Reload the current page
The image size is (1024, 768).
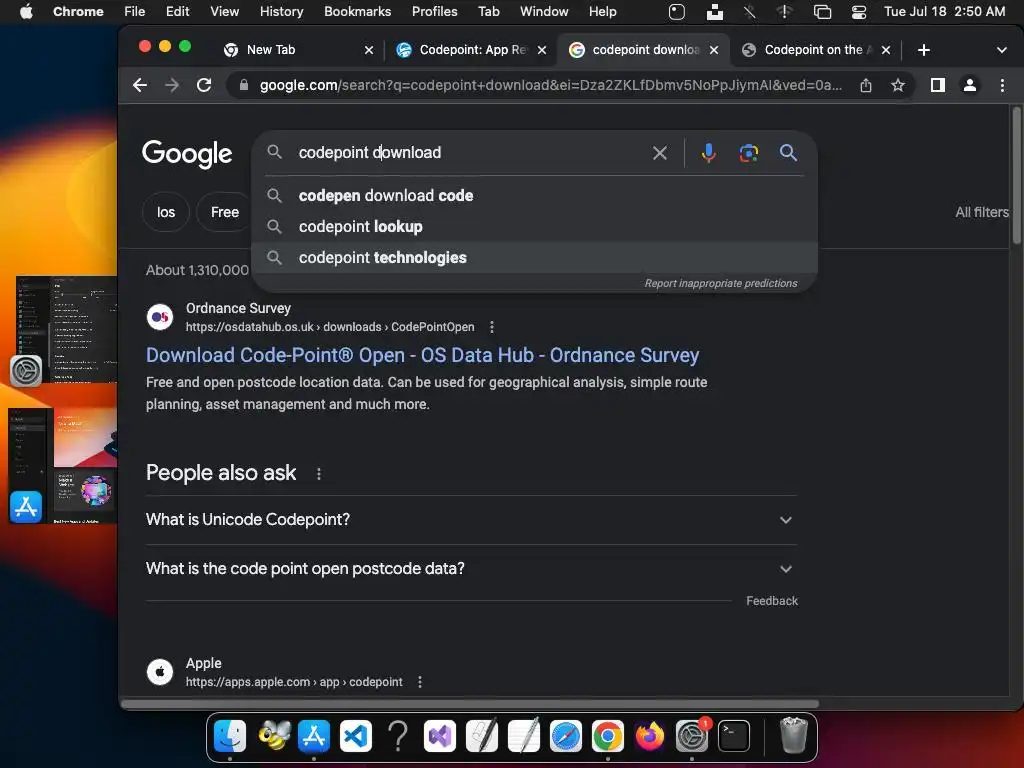tap(204, 85)
